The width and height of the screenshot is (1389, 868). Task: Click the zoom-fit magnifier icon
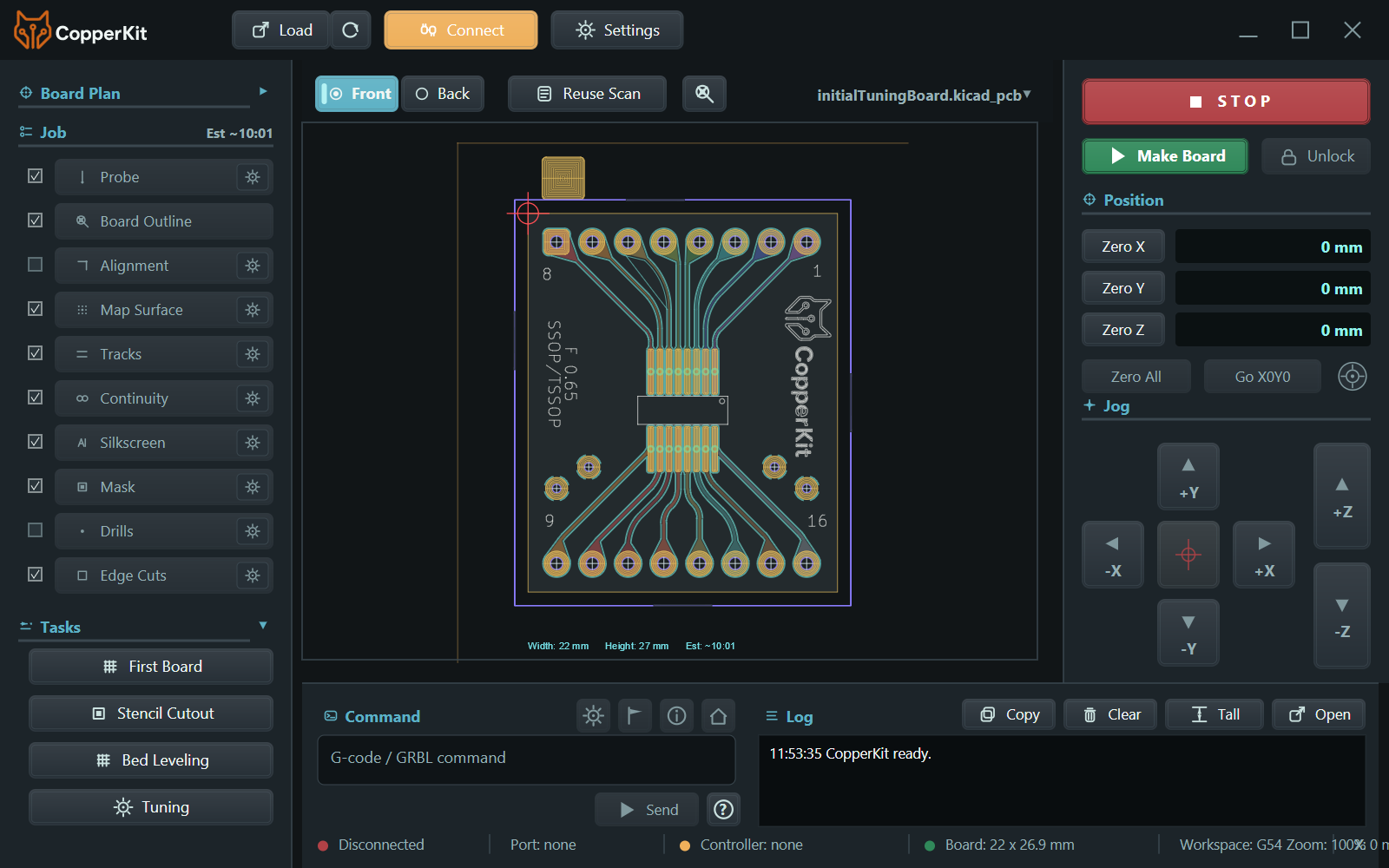tap(704, 94)
